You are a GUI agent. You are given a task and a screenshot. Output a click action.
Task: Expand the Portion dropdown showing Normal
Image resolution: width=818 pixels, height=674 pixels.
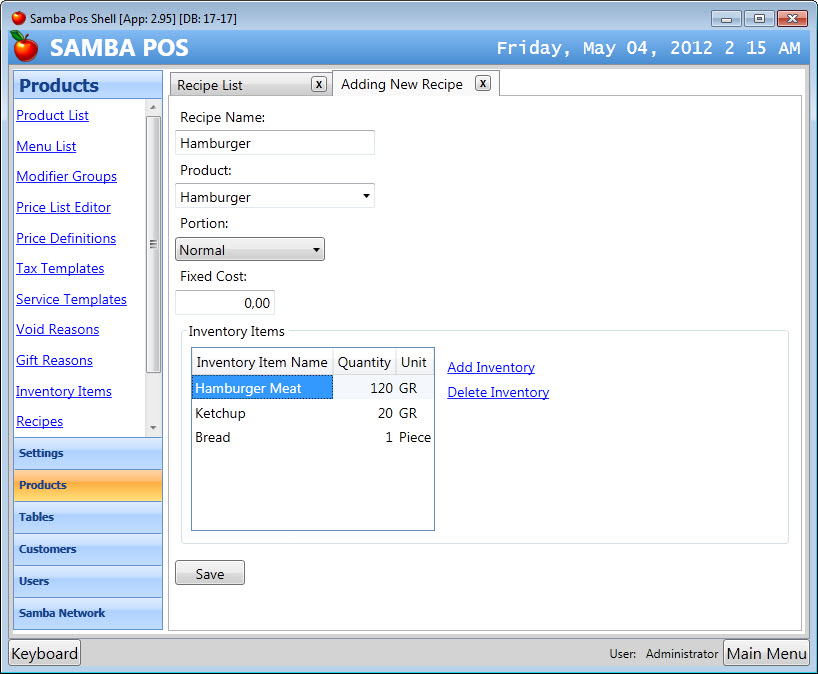click(x=250, y=249)
